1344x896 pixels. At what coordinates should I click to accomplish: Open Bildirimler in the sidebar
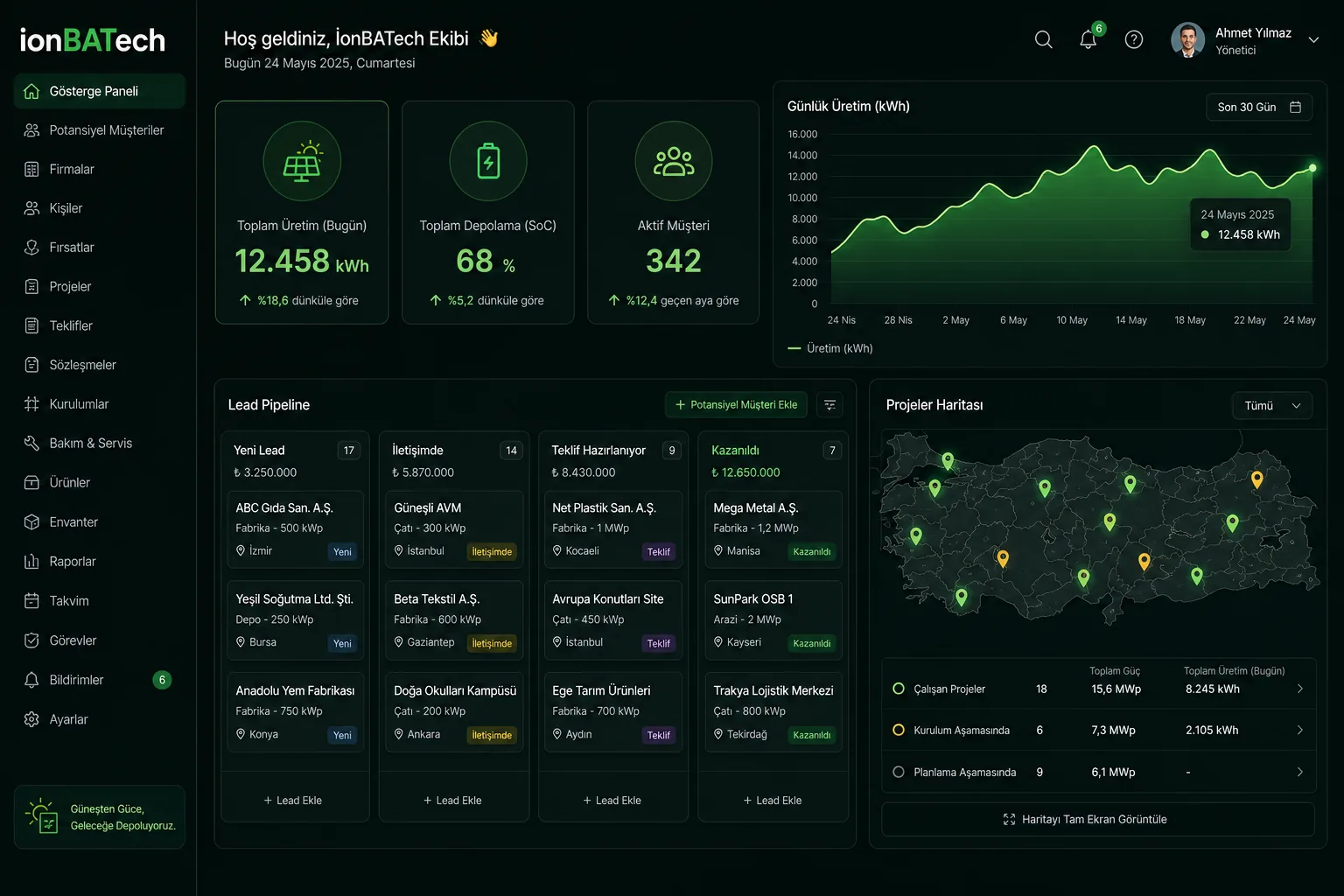pyautogui.click(x=100, y=680)
